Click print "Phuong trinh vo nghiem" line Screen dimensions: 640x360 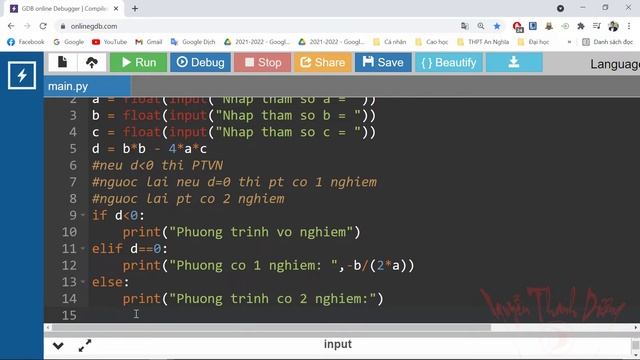pos(242,232)
